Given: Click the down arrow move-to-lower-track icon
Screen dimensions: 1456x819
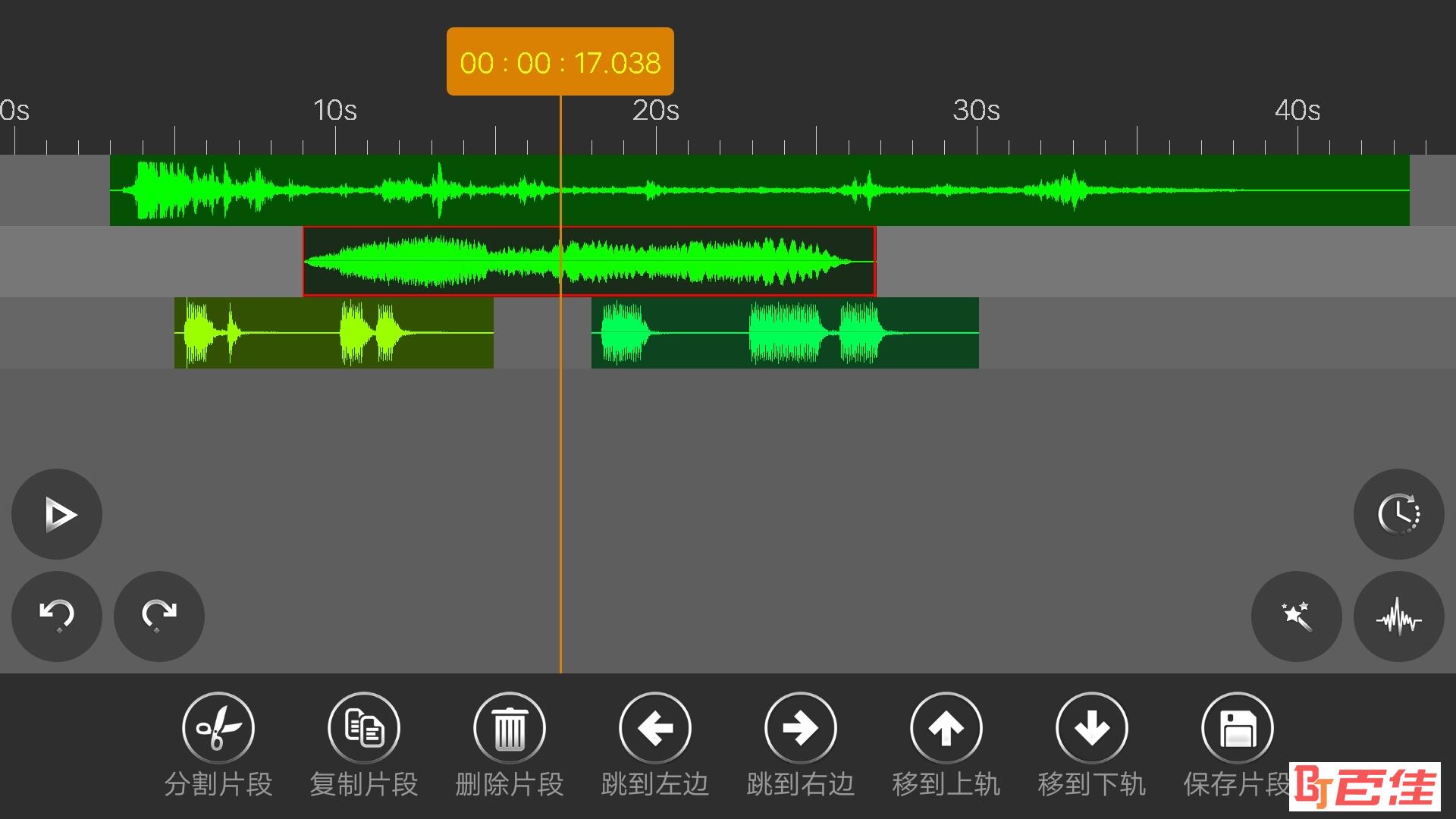Looking at the screenshot, I should pos(1092,728).
